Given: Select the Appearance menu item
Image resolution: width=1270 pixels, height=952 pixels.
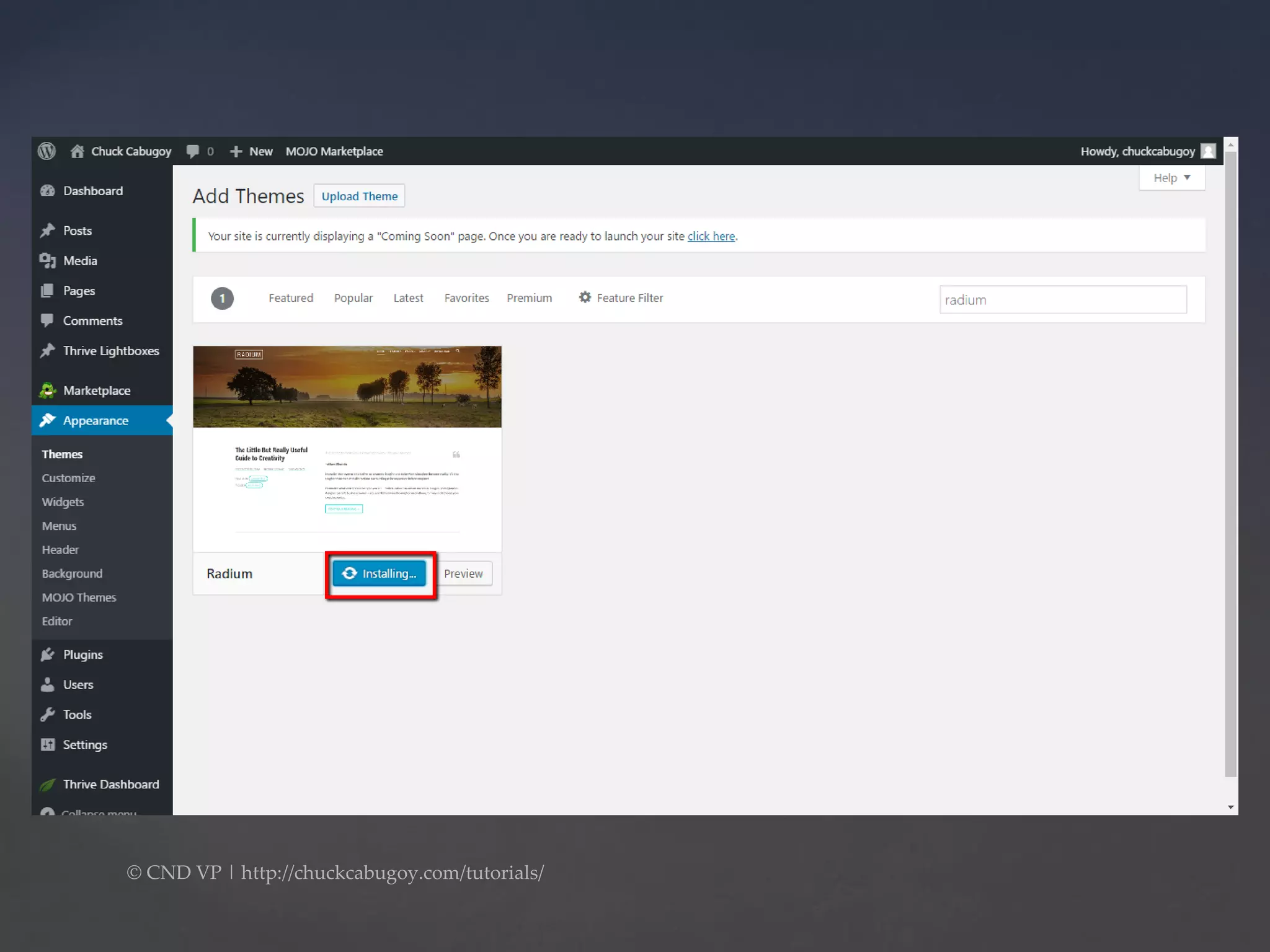Looking at the screenshot, I should pos(102,420).
